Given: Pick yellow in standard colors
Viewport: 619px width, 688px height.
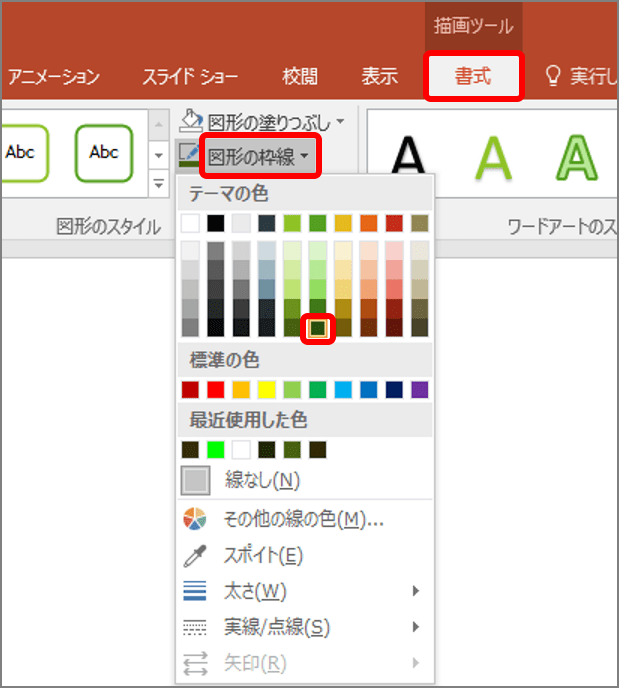Looking at the screenshot, I should [x=267, y=389].
